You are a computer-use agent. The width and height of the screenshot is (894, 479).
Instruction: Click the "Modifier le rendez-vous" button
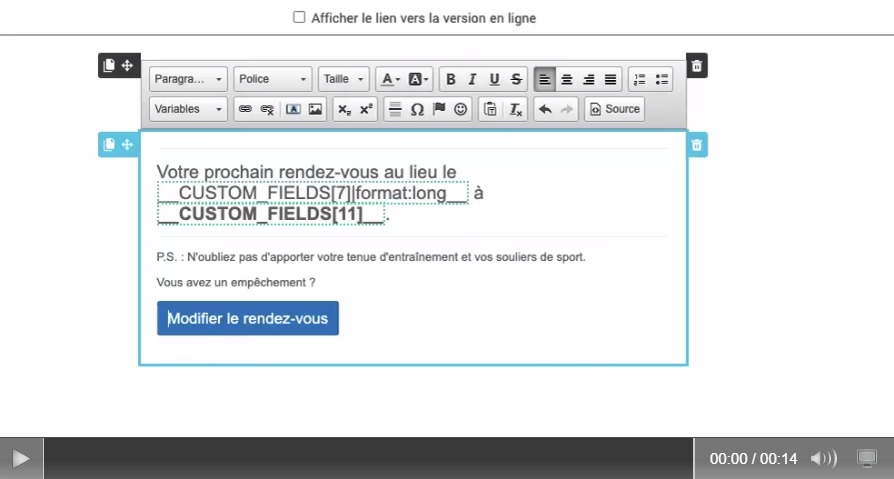click(248, 319)
